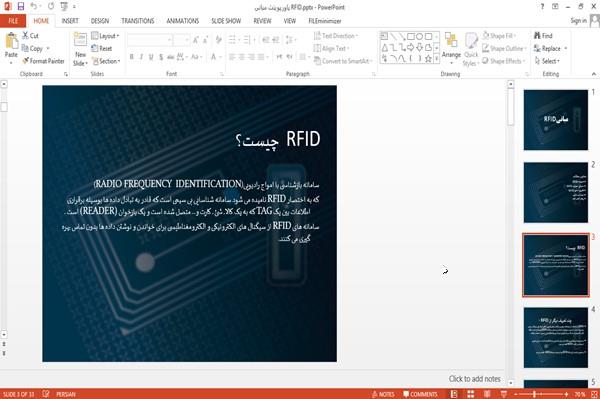Decrease font size icon
Viewport: 600px width, 399px height.
[205, 40]
